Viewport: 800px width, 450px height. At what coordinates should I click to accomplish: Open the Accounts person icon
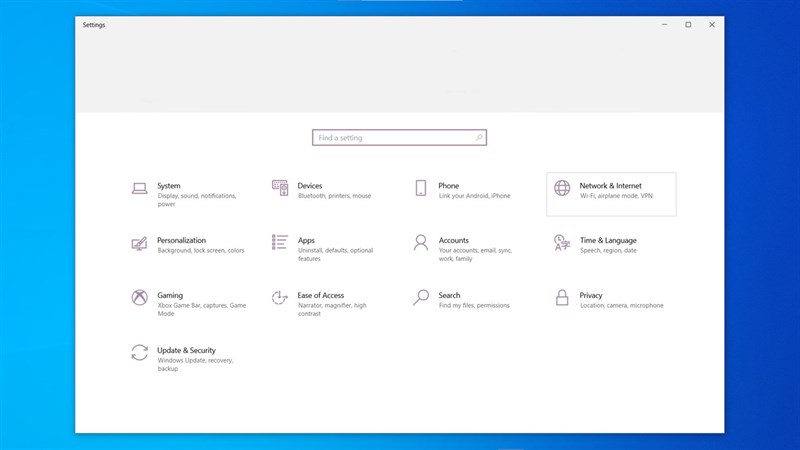[420, 243]
